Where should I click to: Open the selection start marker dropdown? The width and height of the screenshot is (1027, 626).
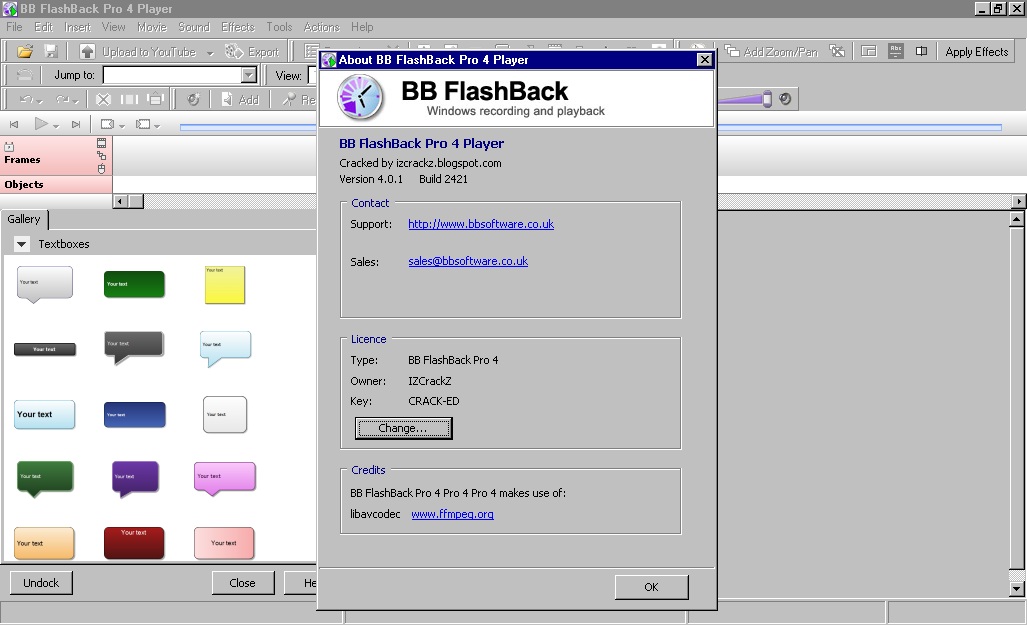[122, 126]
